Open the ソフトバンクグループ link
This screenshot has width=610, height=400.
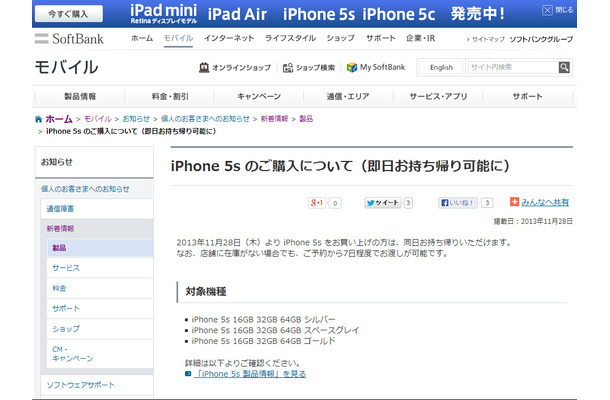pyautogui.click(x=541, y=39)
